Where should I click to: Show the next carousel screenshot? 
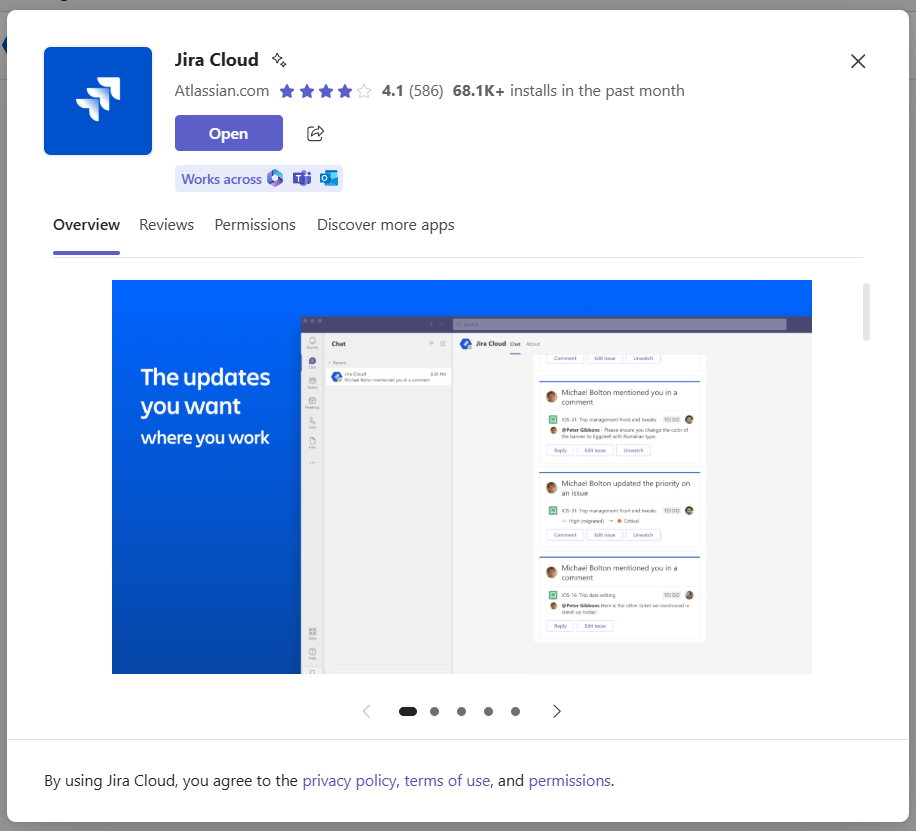click(x=557, y=711)
